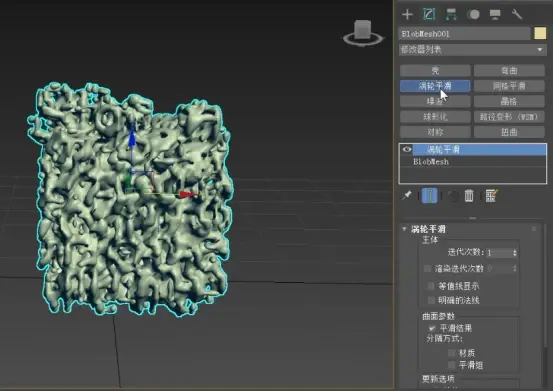
Task: Apply the 网格平滑 modifier button
Action: click(509, 86)
